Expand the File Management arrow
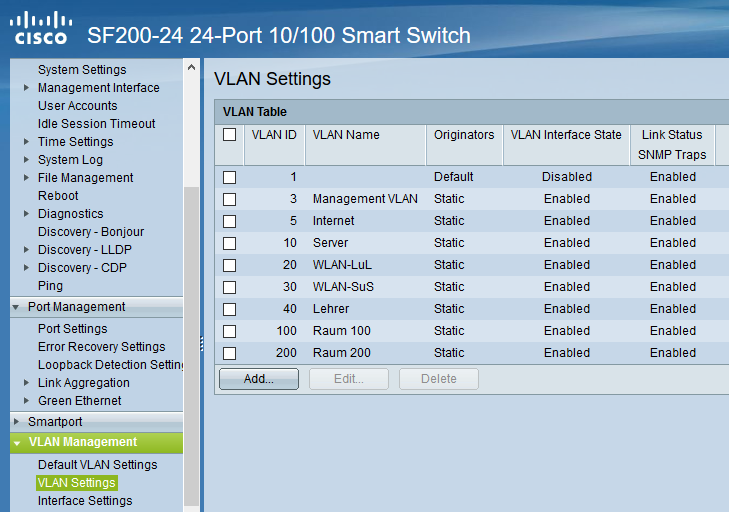 tap(26, 178)
